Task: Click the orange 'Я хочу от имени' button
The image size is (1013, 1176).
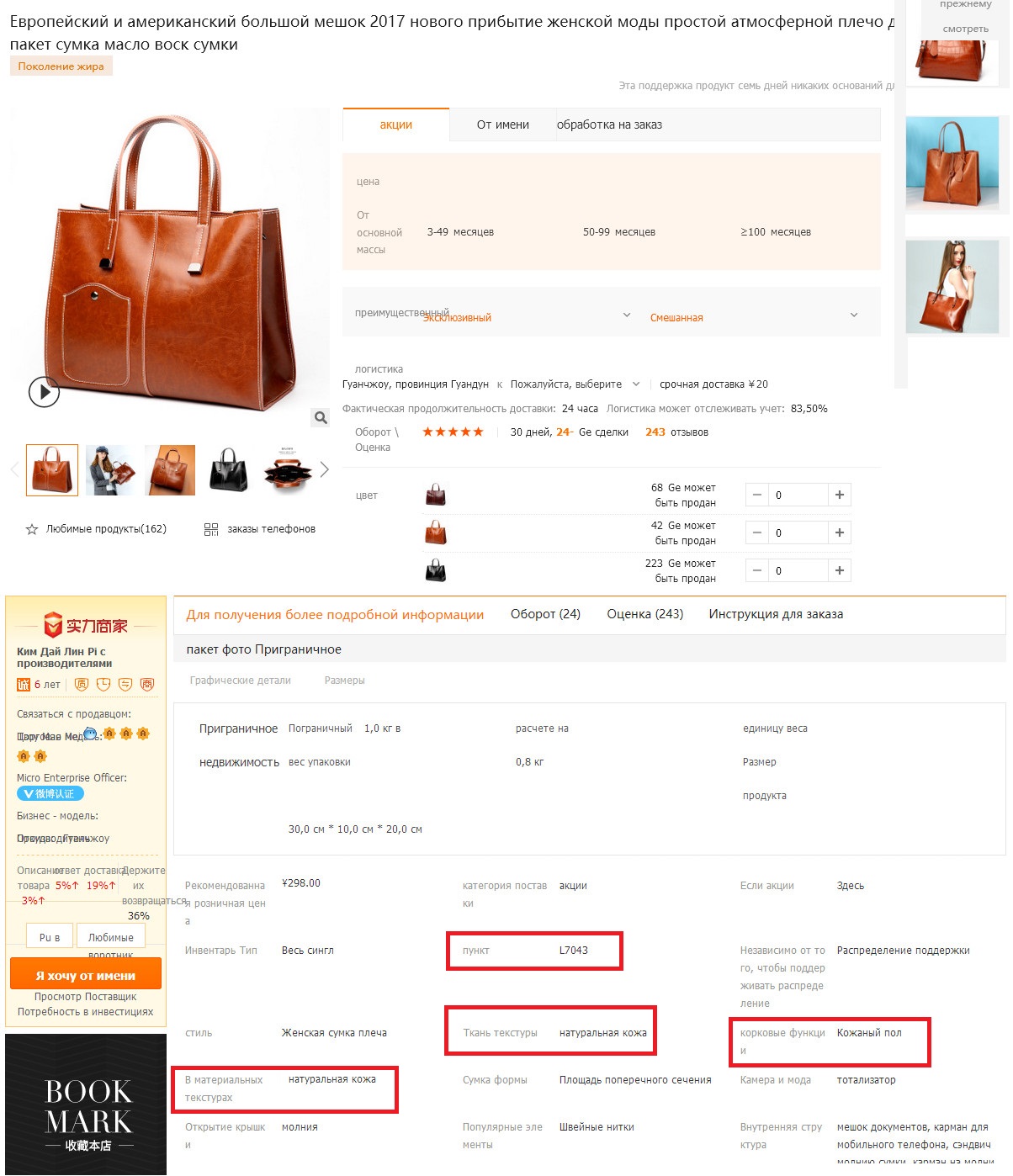Action: pyautogui.click(x=86, y=975)
